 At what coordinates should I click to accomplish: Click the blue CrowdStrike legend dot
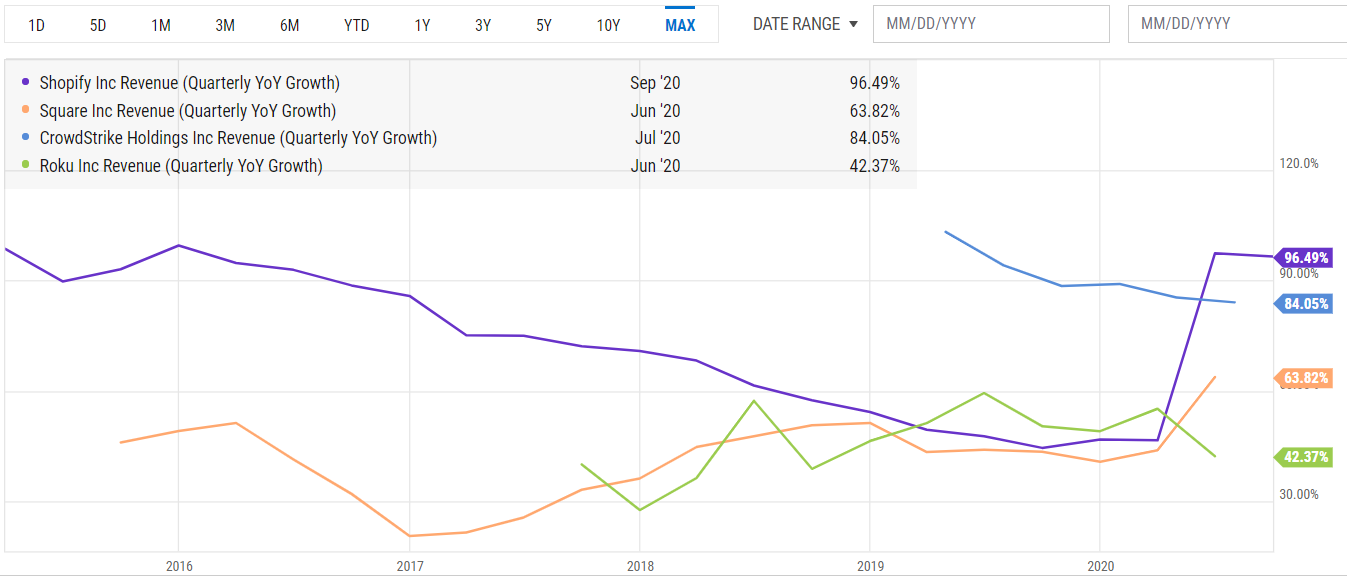(25, 138)
